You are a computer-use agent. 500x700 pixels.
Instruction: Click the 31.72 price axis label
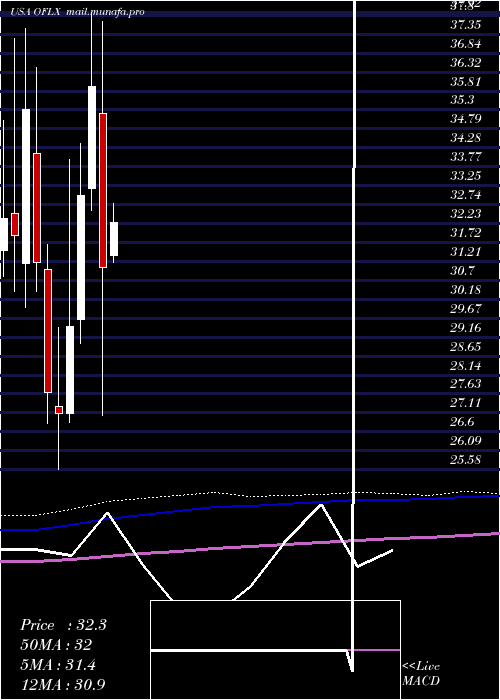pyautogui.click(x=465, y=233)
